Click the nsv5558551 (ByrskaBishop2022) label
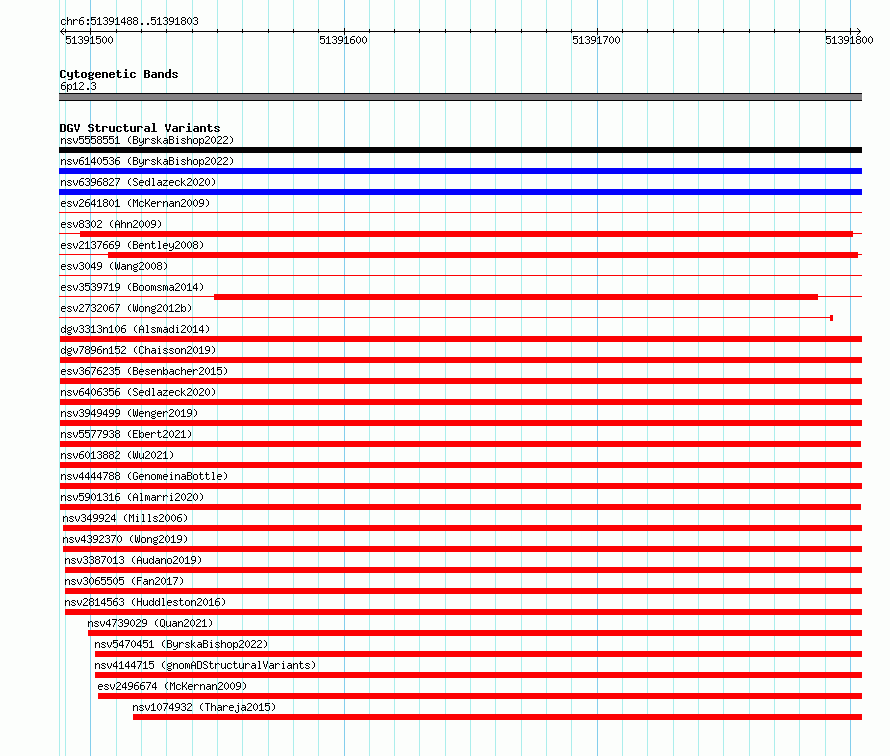 pos(147,140)
